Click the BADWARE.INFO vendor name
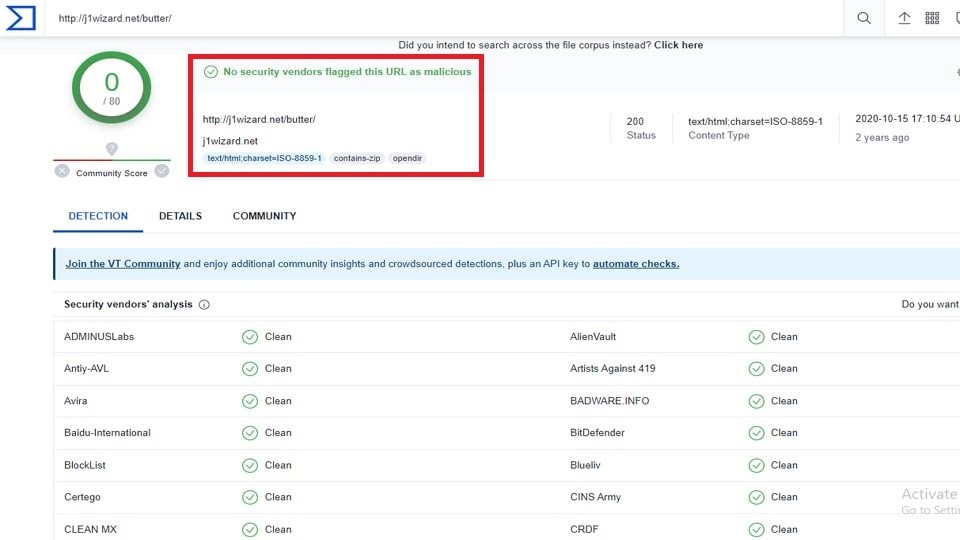This screenshot has width=960, height=540. tap(609, 401)
